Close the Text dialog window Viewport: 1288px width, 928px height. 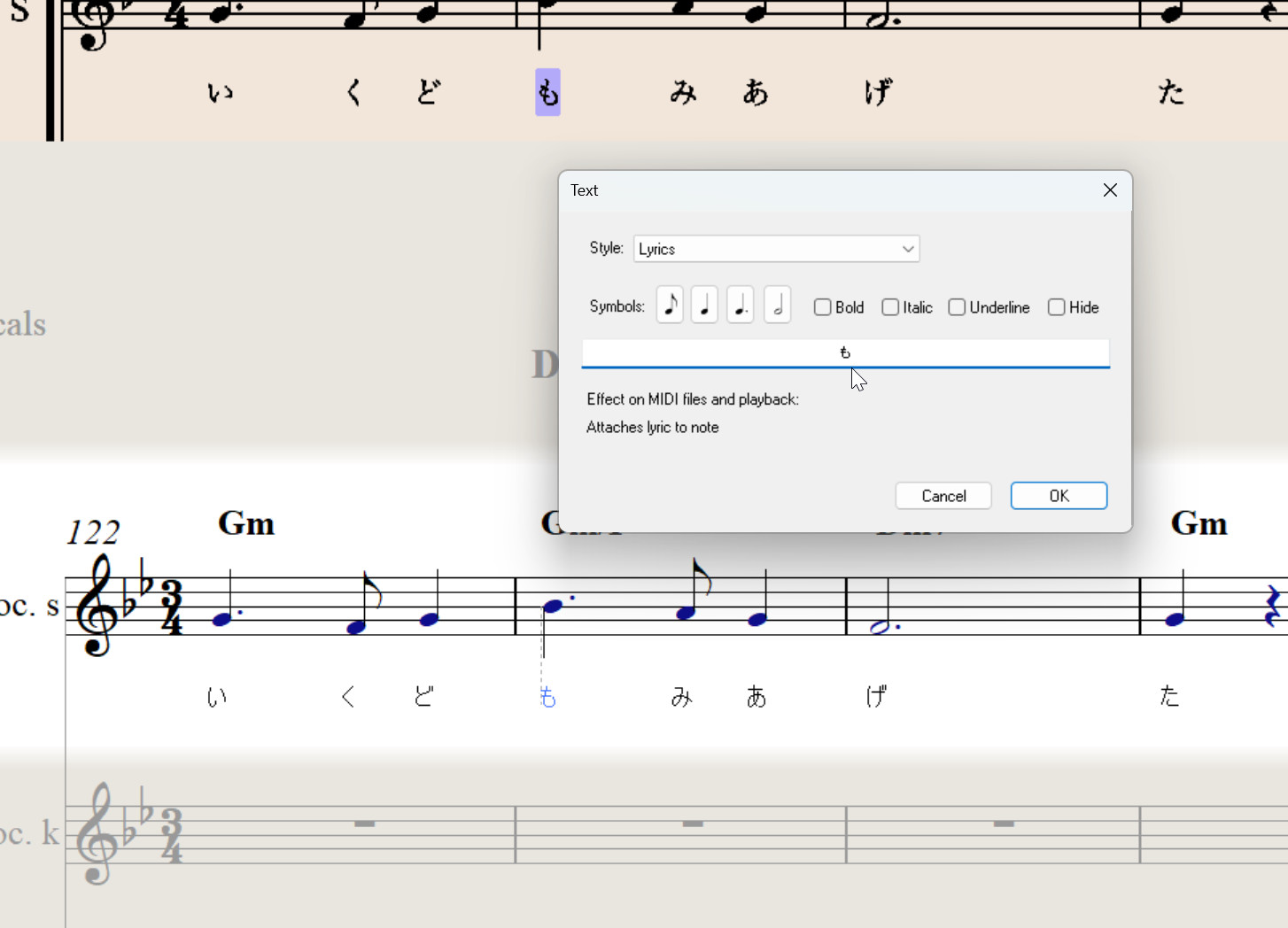1110,190
